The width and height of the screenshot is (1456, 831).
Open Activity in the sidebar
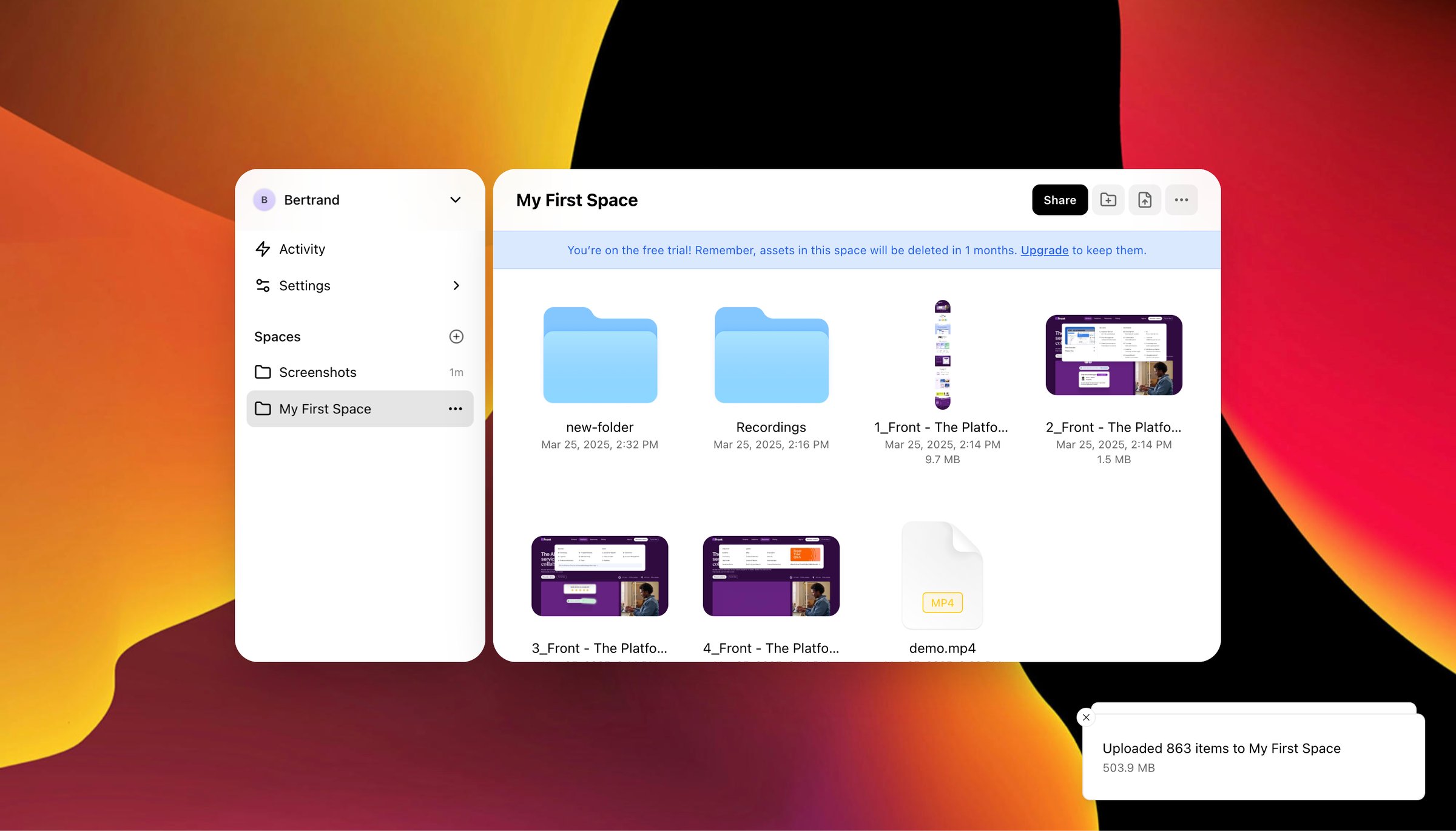click(360, 249)
